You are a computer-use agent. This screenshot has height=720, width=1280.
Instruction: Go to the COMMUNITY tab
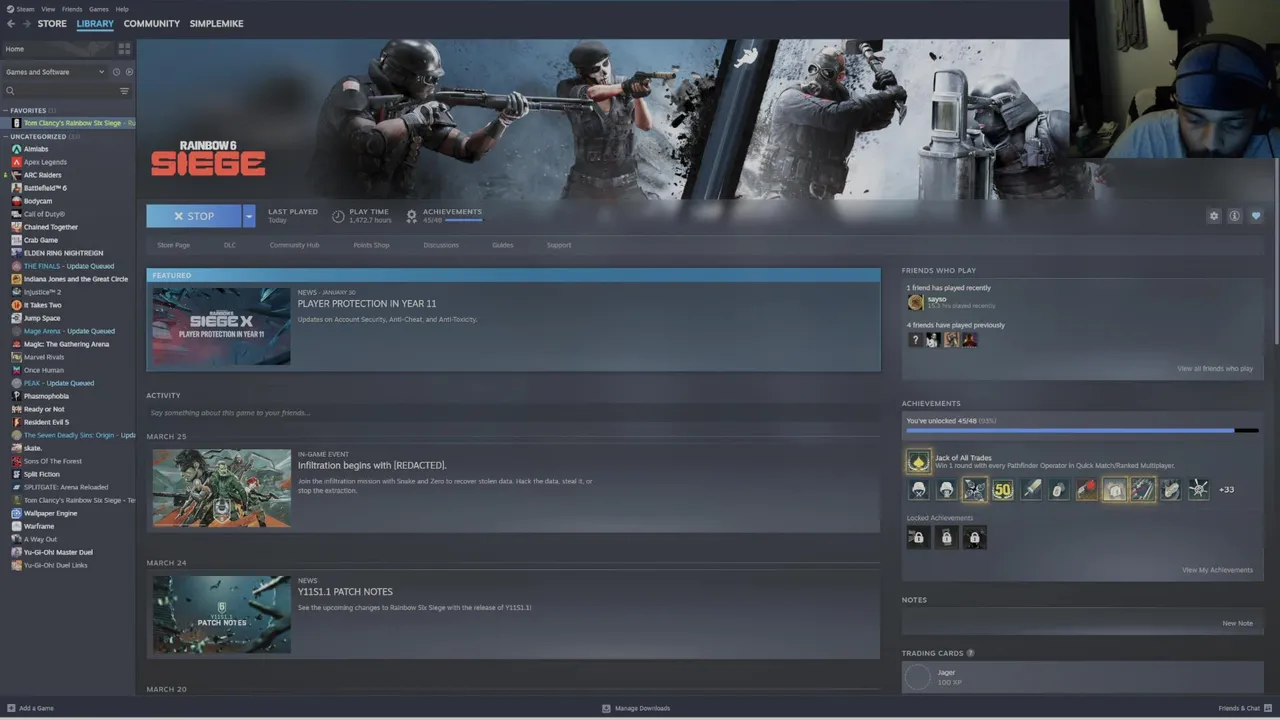click(152, 23)
